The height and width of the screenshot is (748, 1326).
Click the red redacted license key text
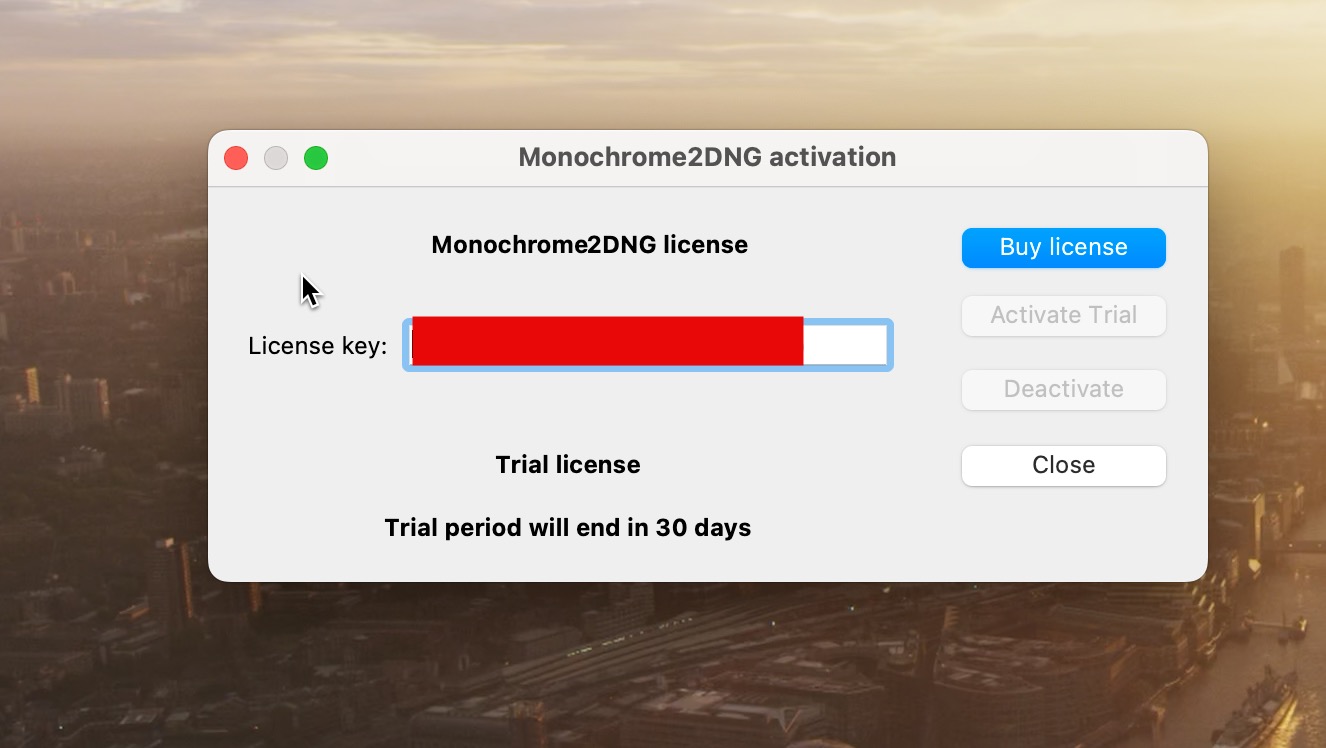click(607, 341)
